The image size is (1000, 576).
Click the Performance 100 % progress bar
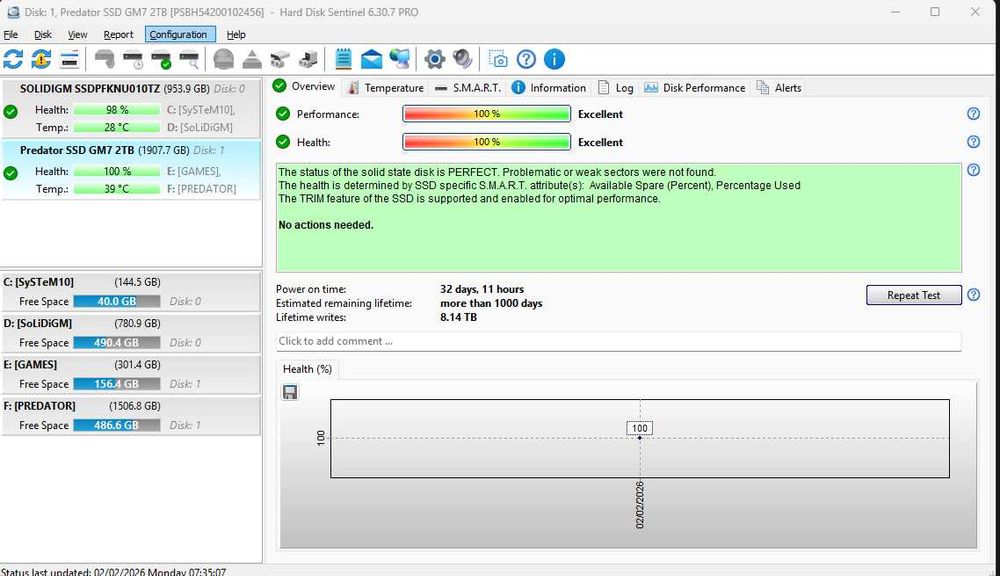point(487,114)
